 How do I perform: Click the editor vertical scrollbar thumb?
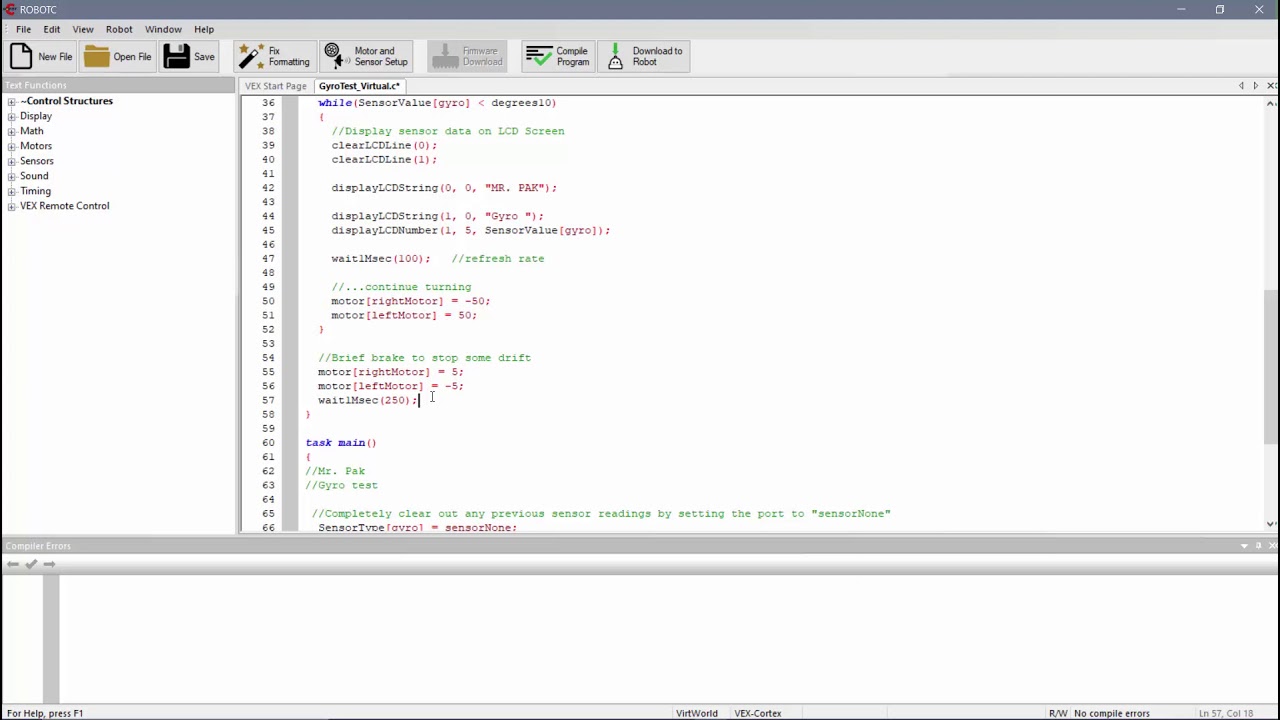(1271, 368)
